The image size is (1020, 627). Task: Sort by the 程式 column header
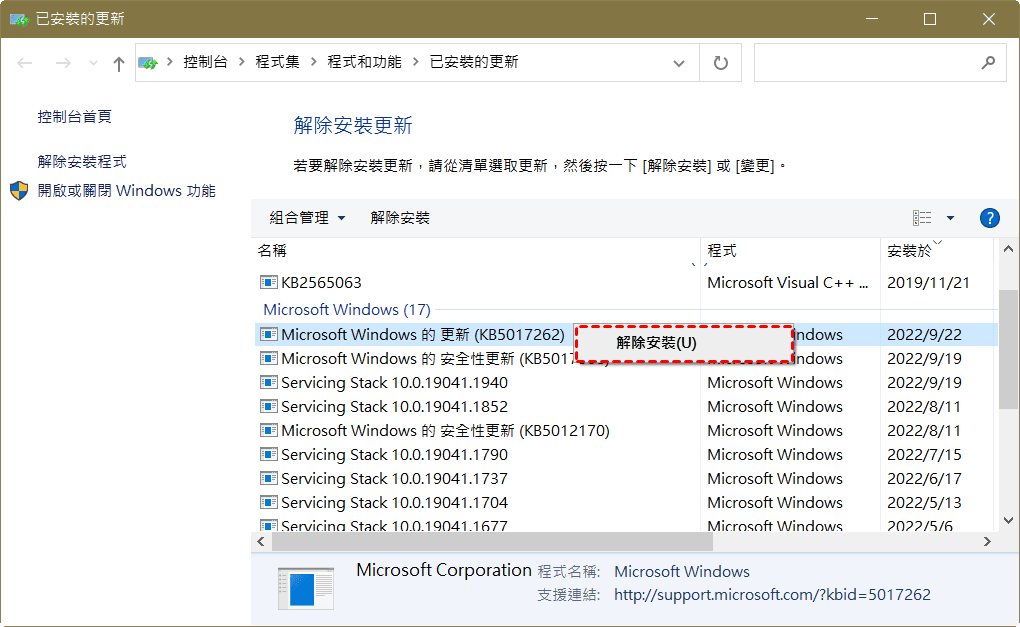(790, 251)
